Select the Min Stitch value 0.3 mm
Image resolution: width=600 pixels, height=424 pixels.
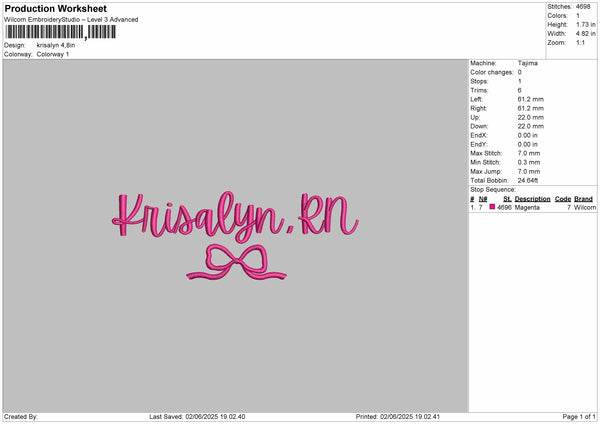click(529, 162)
